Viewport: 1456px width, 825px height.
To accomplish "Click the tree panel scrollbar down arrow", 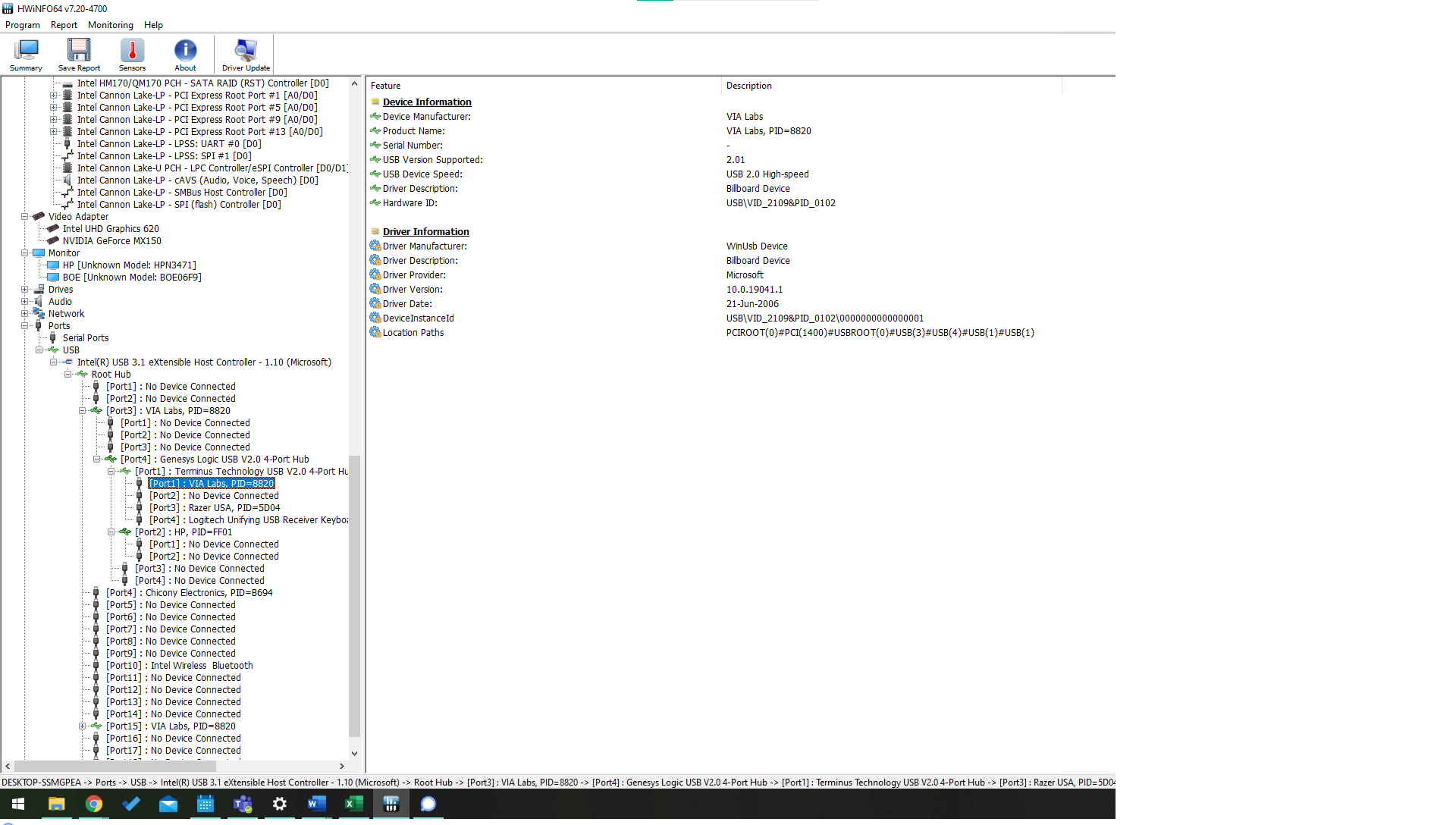I will coord(354,752).
